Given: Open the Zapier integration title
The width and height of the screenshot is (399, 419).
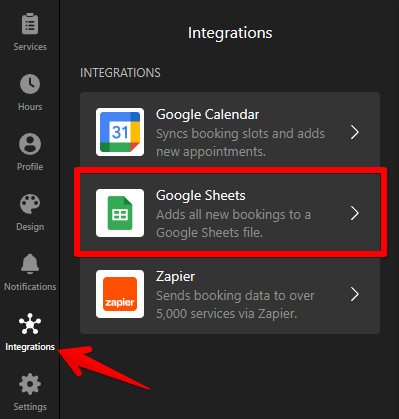Looking at the screenshot, I should point(175,277).
